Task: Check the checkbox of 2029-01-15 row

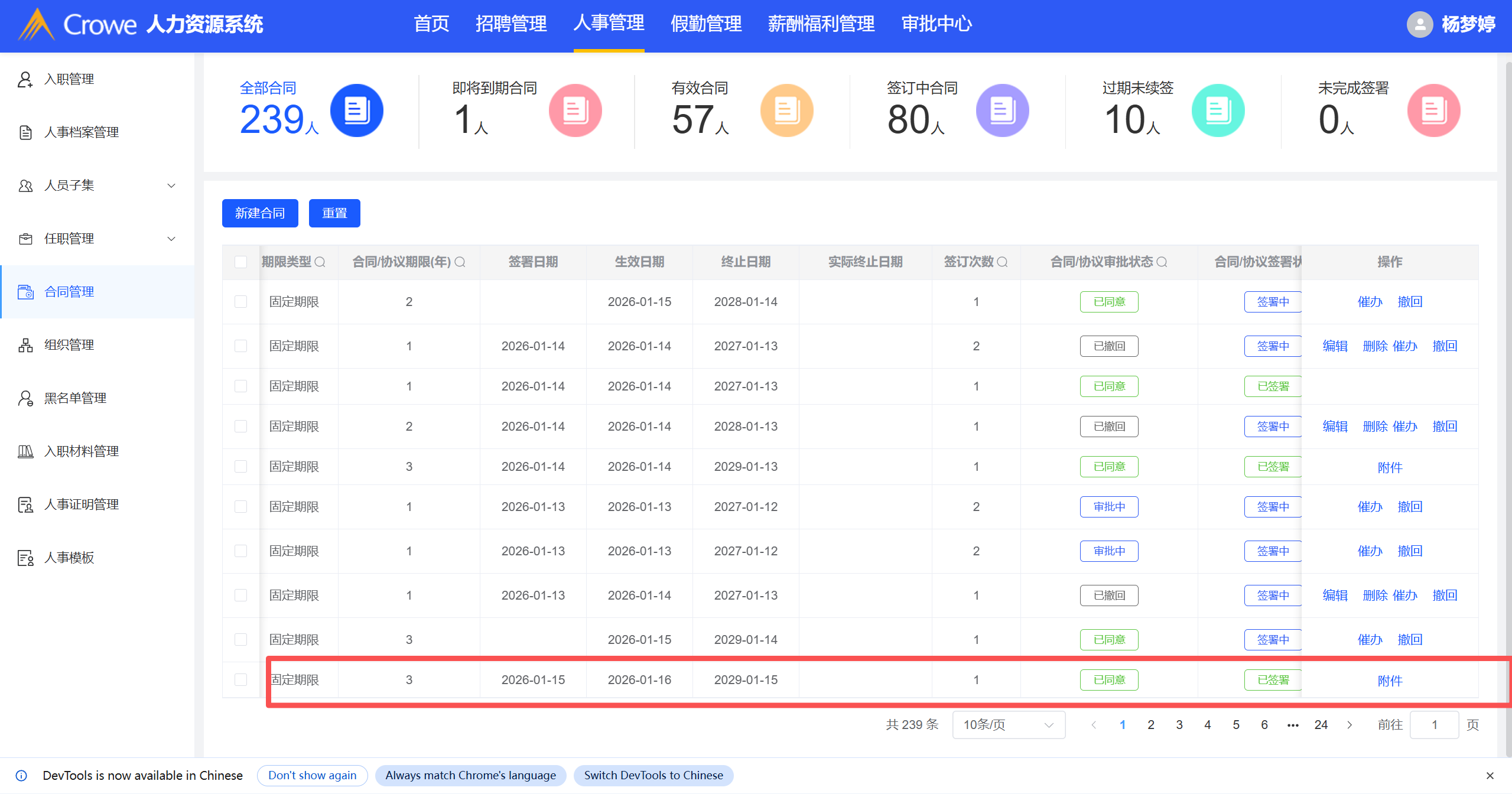Action: 240,679
